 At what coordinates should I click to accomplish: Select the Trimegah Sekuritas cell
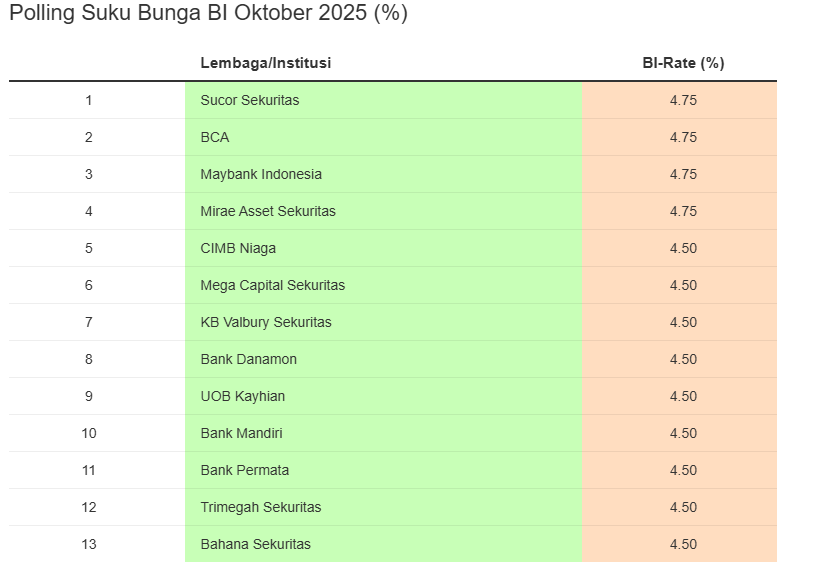coord(261,507)
